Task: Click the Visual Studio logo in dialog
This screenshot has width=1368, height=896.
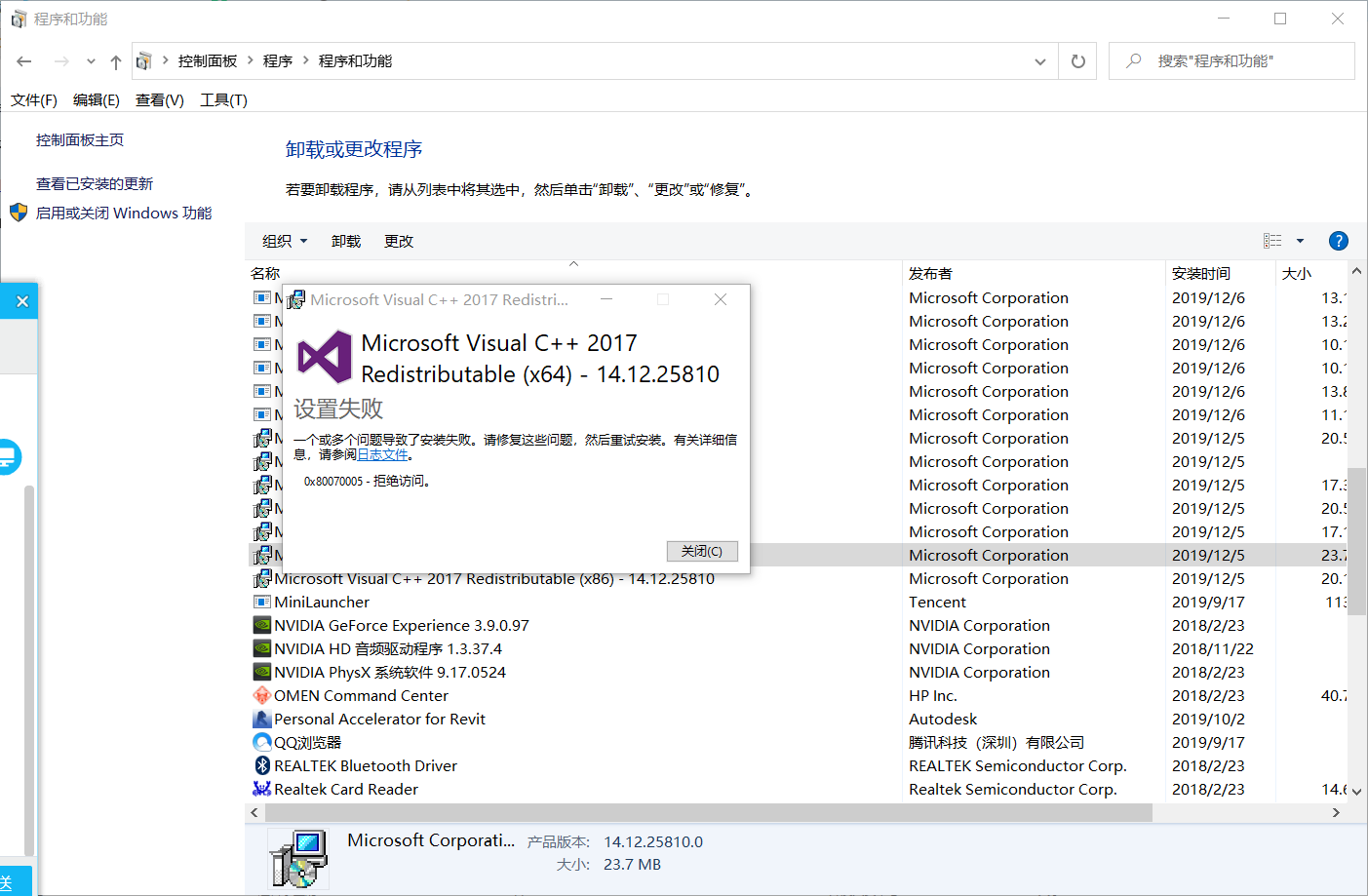Action: coord(325,357)
